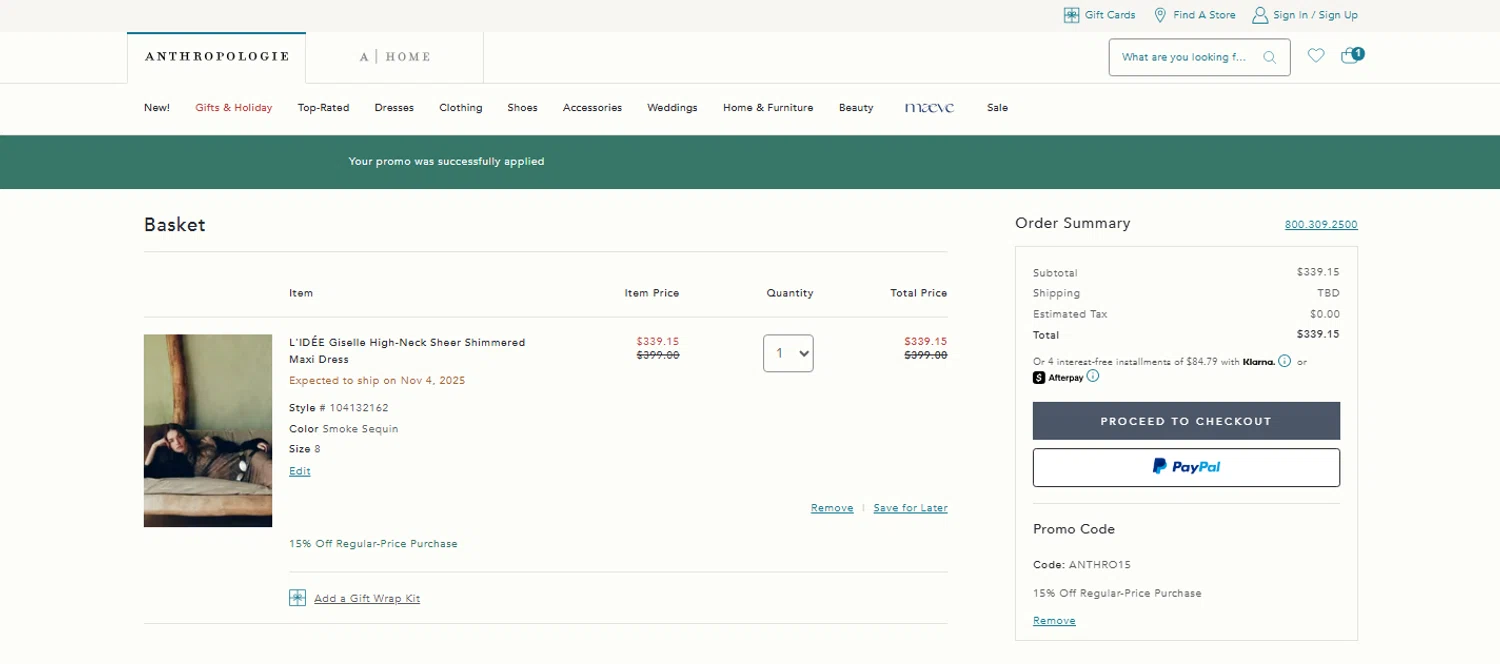This screenshot has height=664, width=1500.
Task: Click the search magnifier icon
Action: click(1270, 57)
